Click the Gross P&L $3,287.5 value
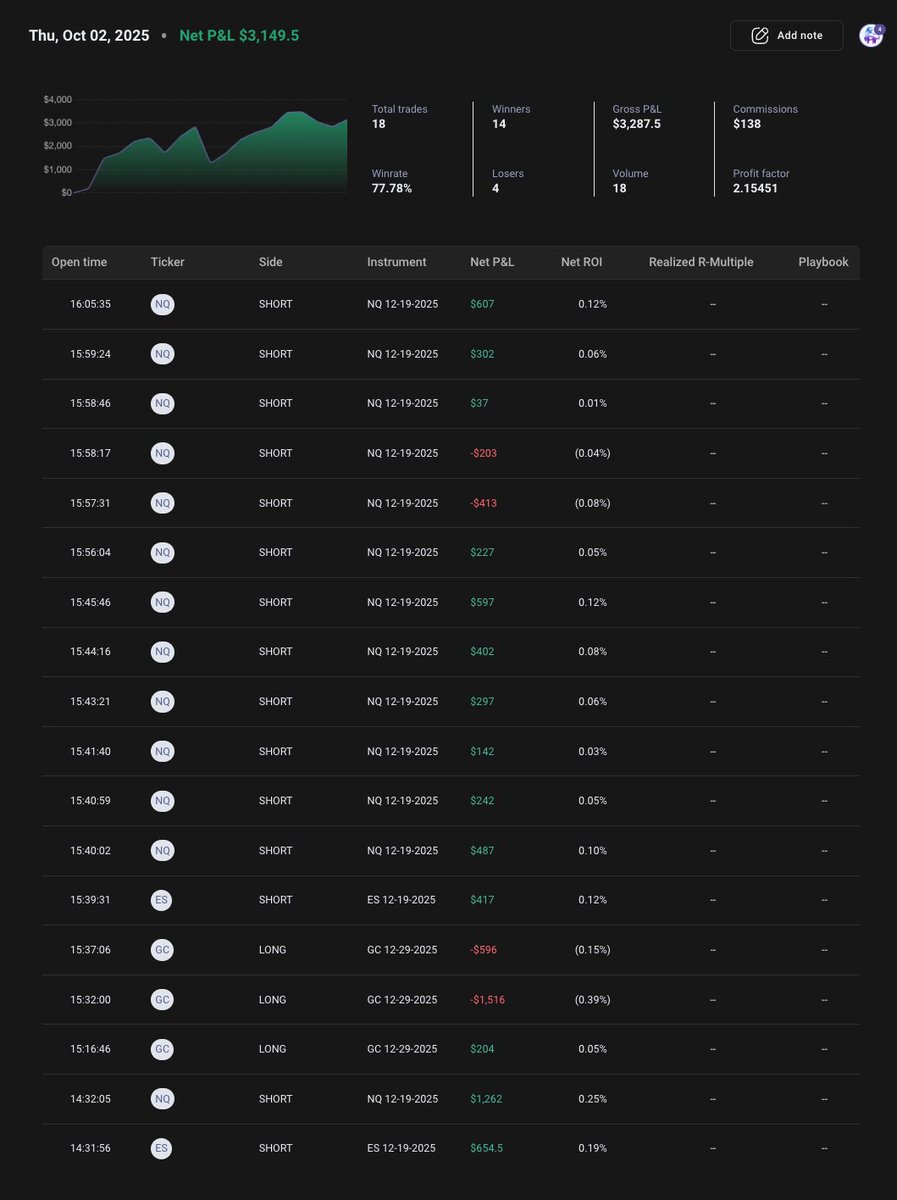Viewport: 897px width, 1200px height. (636, 124)
